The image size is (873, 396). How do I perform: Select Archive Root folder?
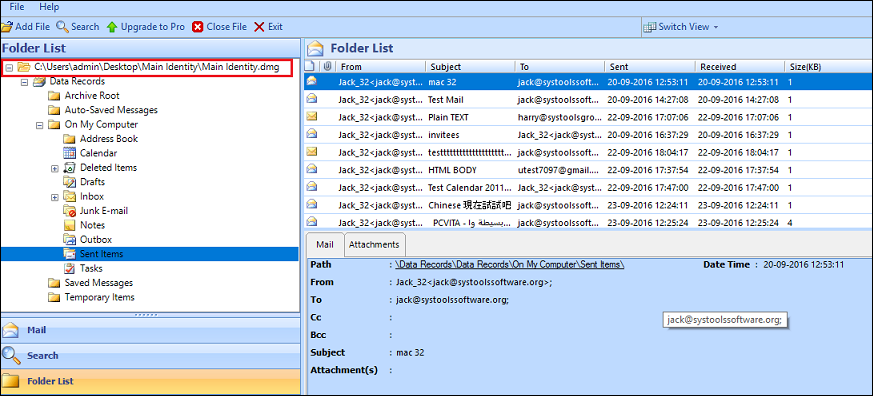[x=92, y=96]
